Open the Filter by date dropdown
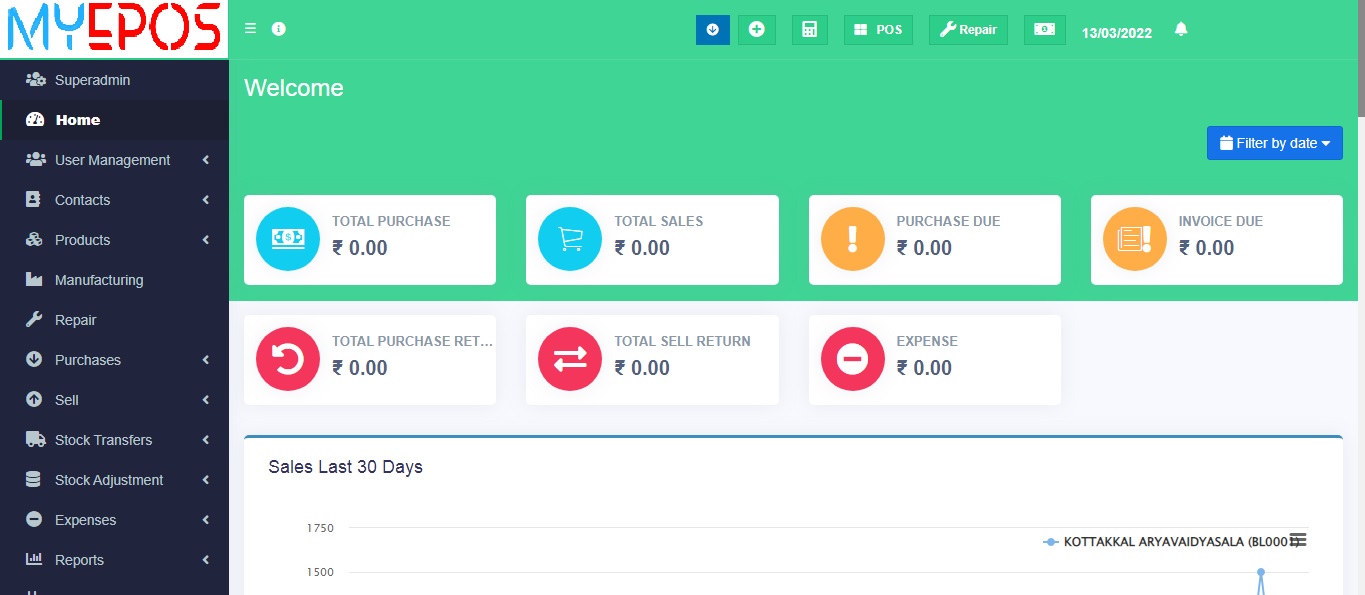1365x595 pixels. pos(1275,143)
